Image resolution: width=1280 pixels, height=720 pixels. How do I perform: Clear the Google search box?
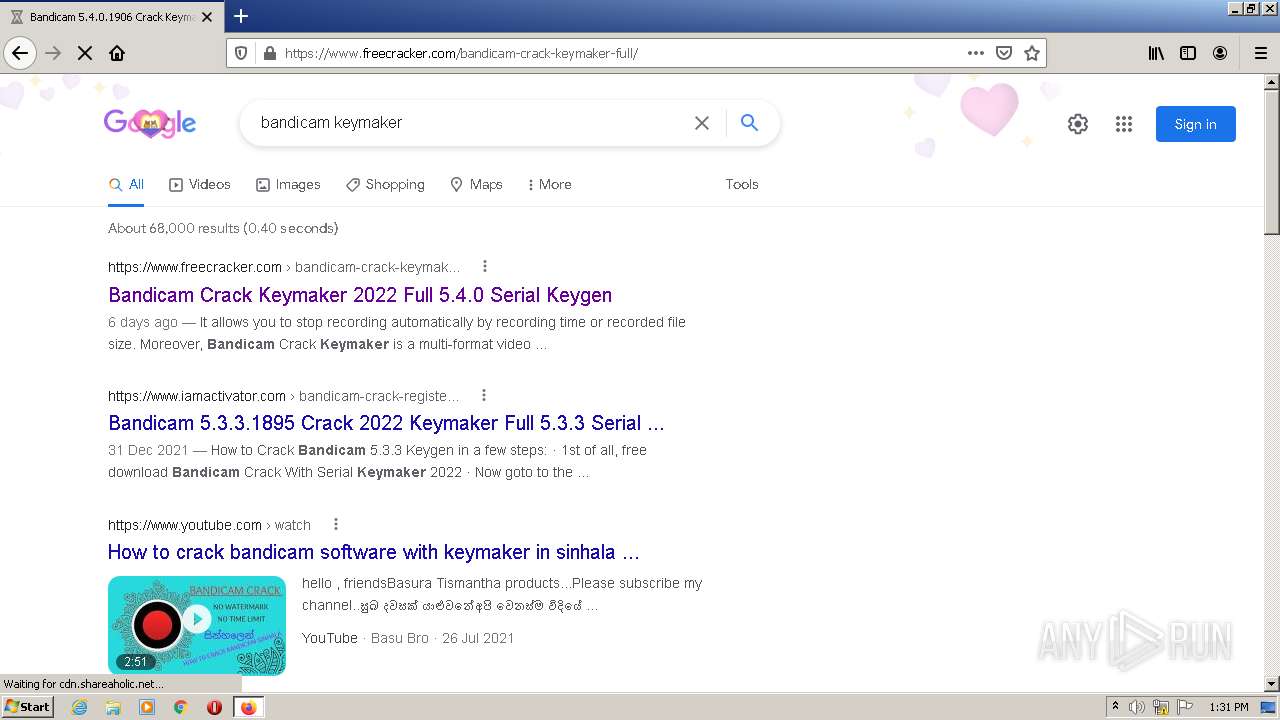[x=702, y=123]
